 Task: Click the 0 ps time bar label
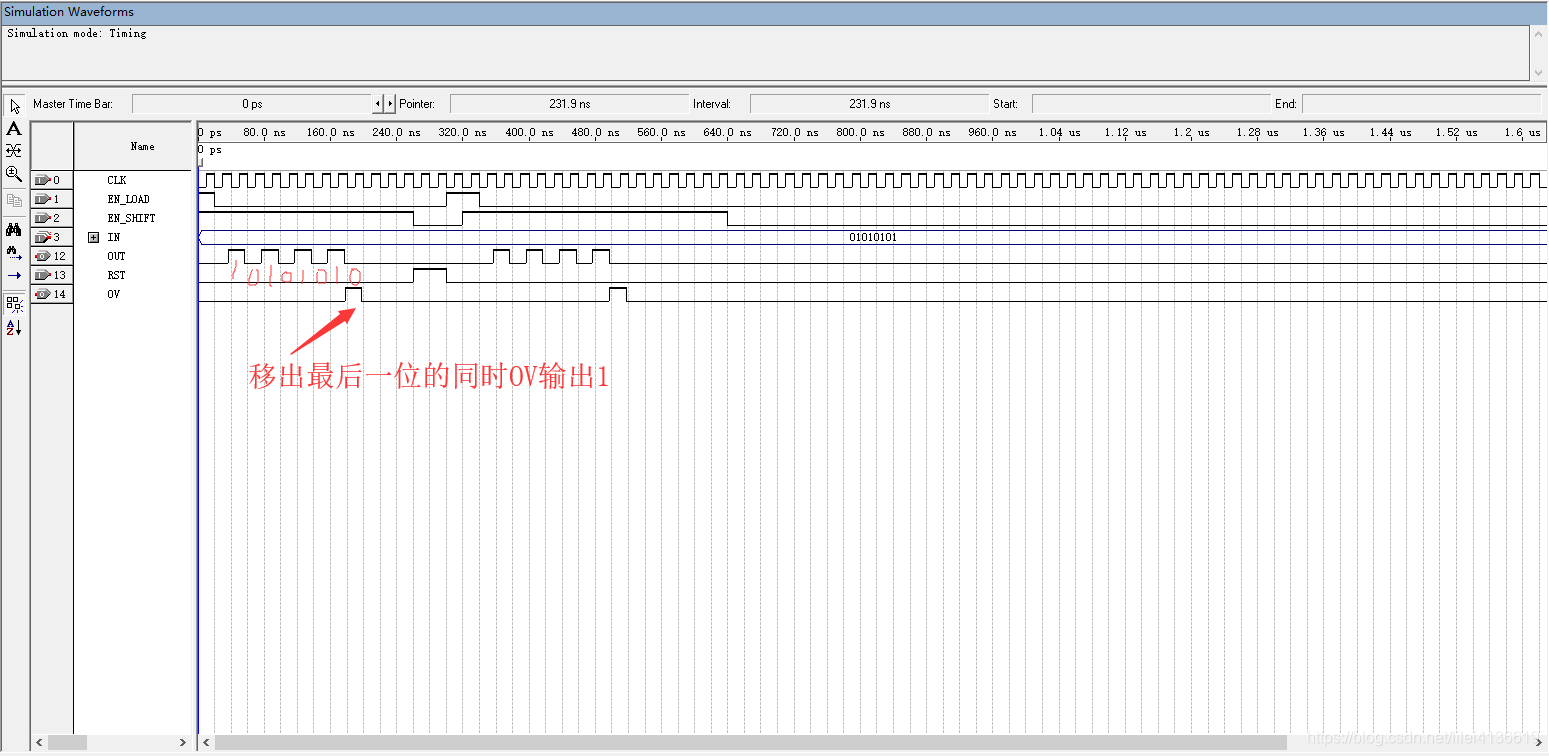coord(210,150)
